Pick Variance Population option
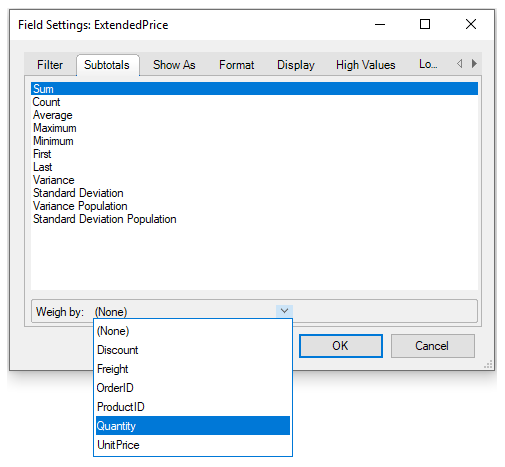This screenshot has height=467, width=505. click(x=254, y=206)
